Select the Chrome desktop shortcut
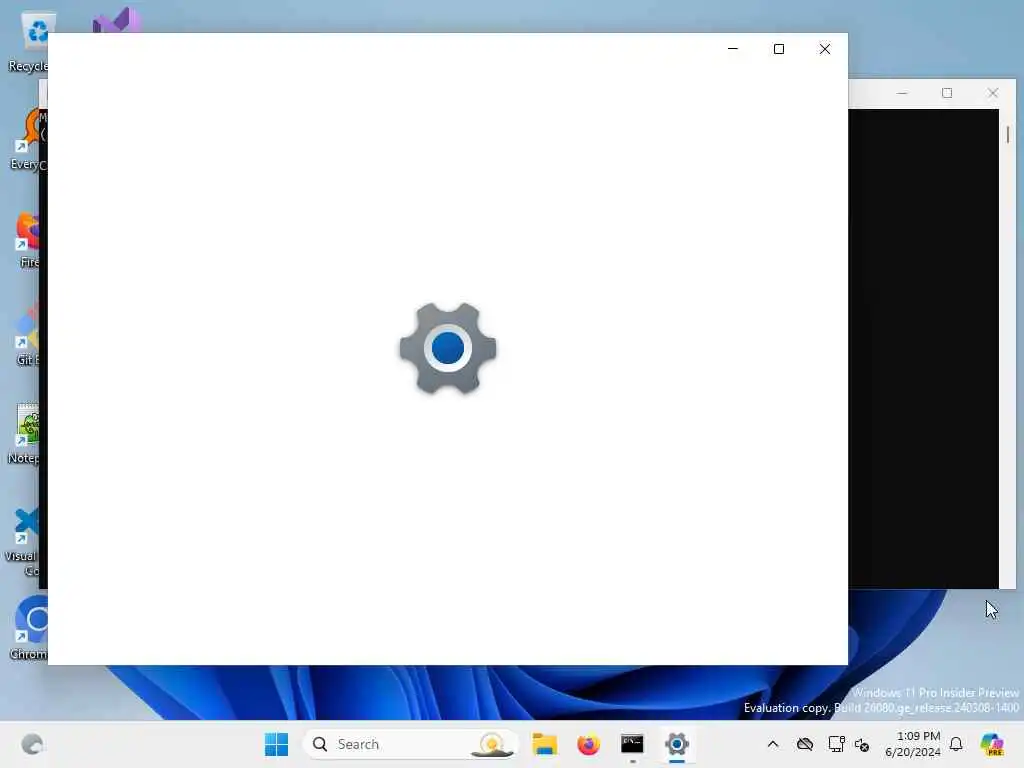This screenshot has width=1024, height=768. (x=27, y=628)
